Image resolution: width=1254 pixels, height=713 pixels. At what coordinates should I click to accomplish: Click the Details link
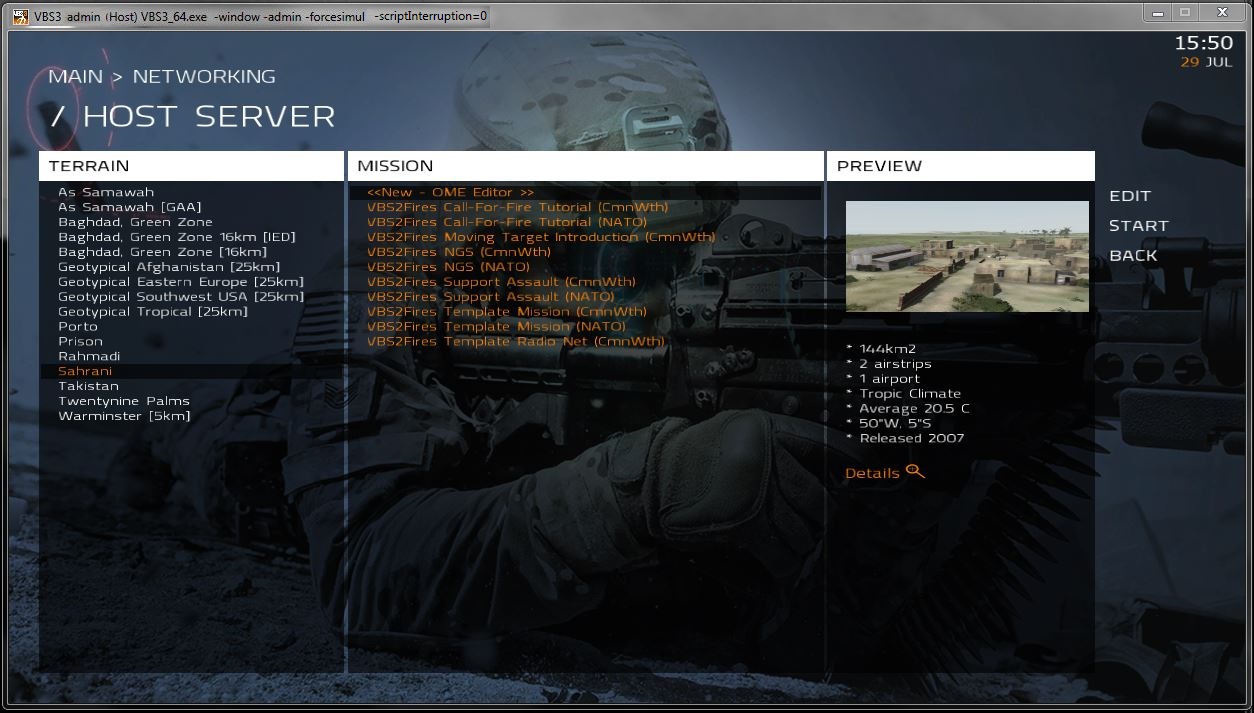[872, 473]
